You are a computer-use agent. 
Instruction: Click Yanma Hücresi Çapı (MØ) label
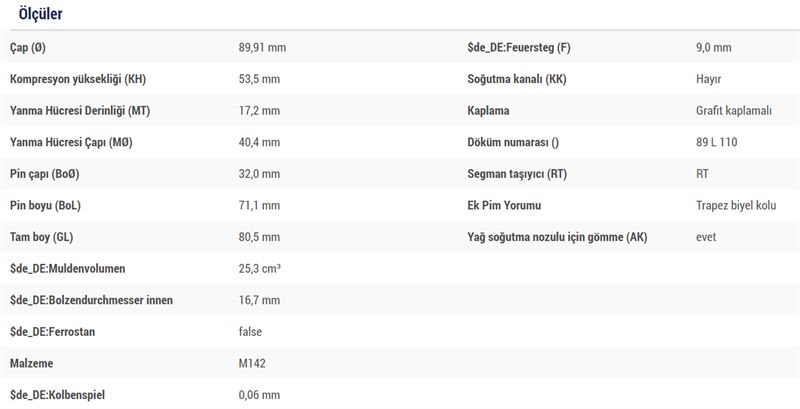(x=71, y=143)
